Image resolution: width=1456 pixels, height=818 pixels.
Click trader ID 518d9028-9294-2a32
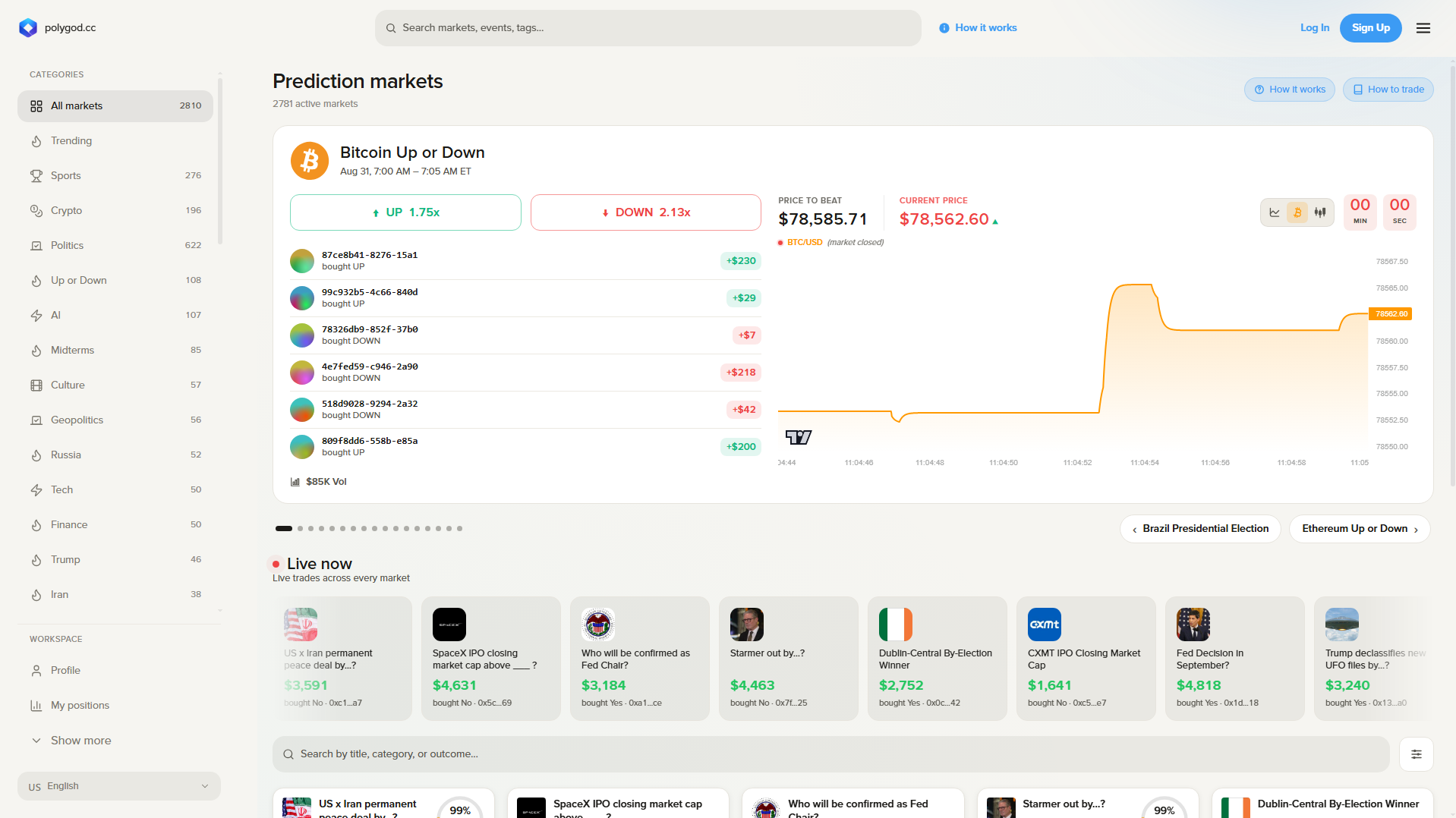(370, 404)
